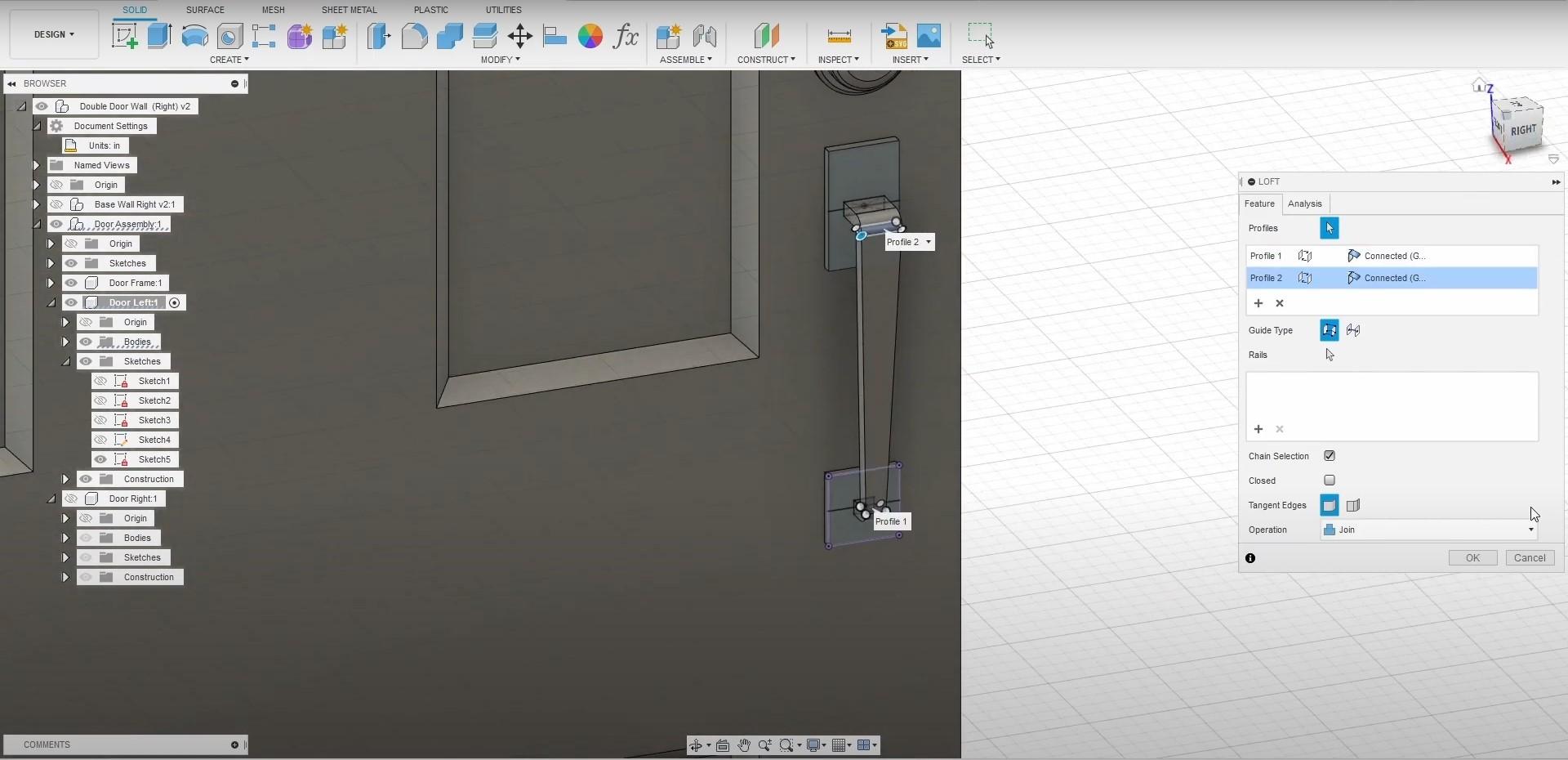
Task: Choose the Centerline guide type icon
Action: (1353, 330)
